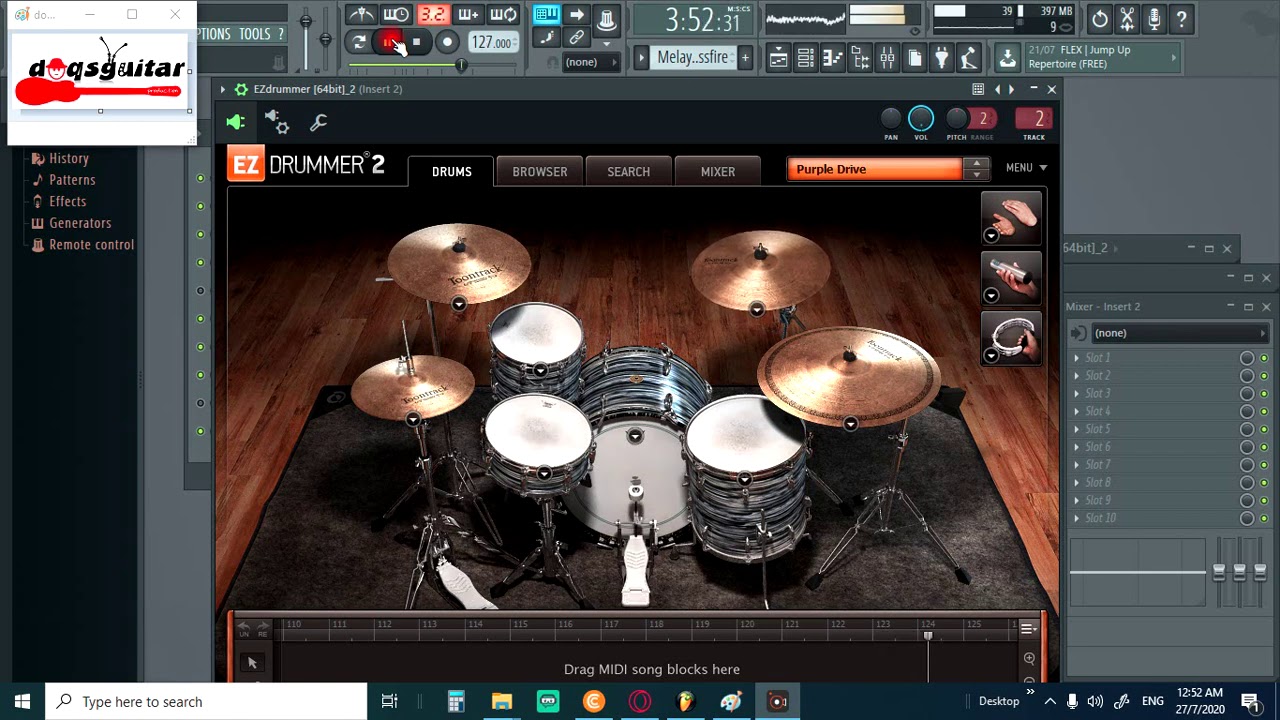Select Slot 3 in Mixer Insert 2
This screenshot has width=1280, height=720.
coord(1154,394)
